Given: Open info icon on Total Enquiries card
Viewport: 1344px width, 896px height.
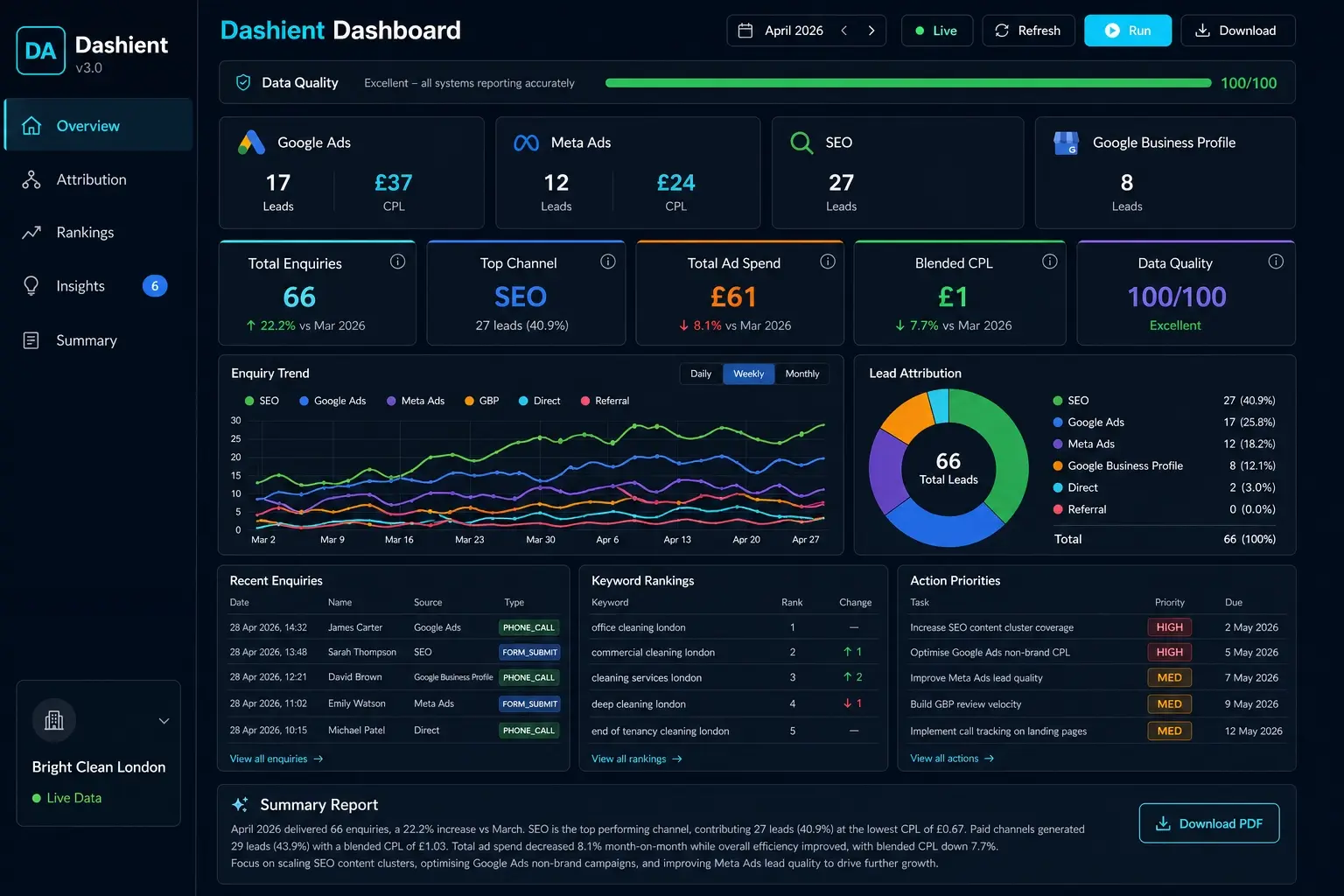Looking at the screenshot, I should (397, 262).
